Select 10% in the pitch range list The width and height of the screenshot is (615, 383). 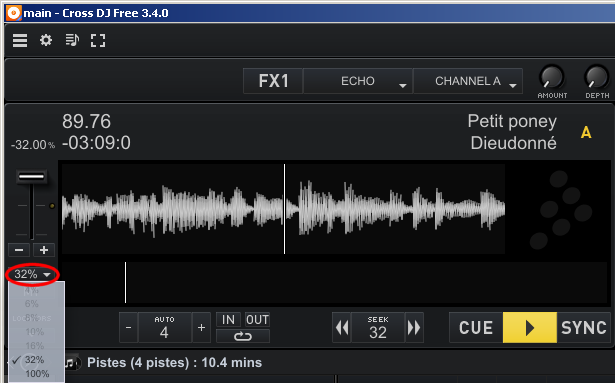coord(35,332)
